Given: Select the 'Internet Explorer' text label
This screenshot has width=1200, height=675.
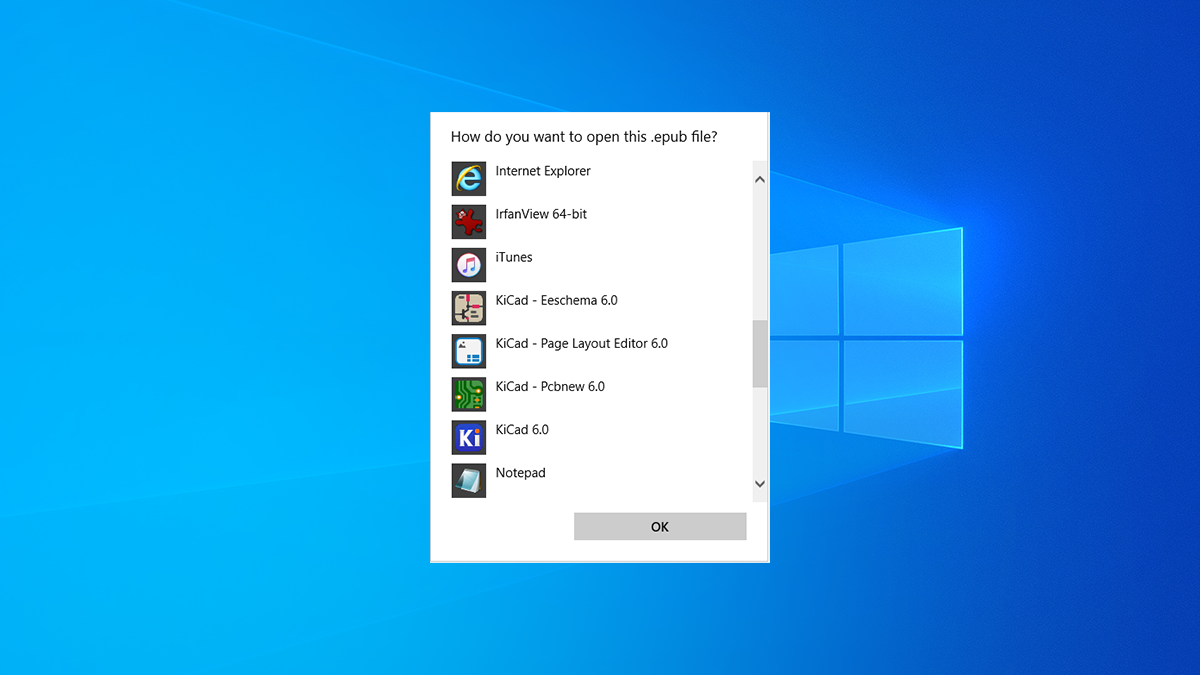Looking at the screenshot, I should pyautogui.click(x=543, y=171).
